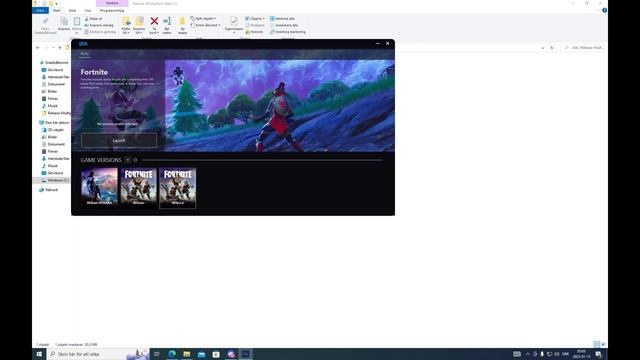Open the taskbar clock and date
Screen dimensions: 640x360
click(581, 354)
